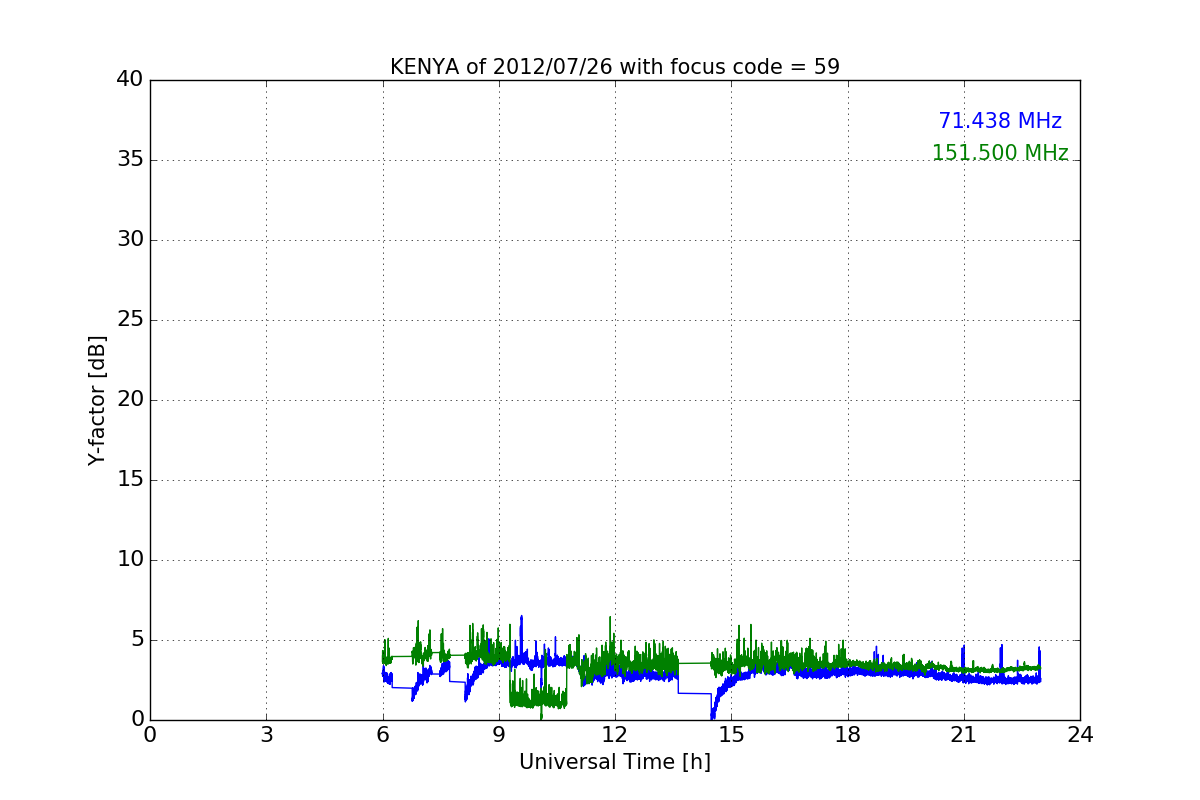Image resolution: width=1200 pixels, height=800 pixels.
Task: Click the y-axis tick label '5'
Action: [136, 639]
